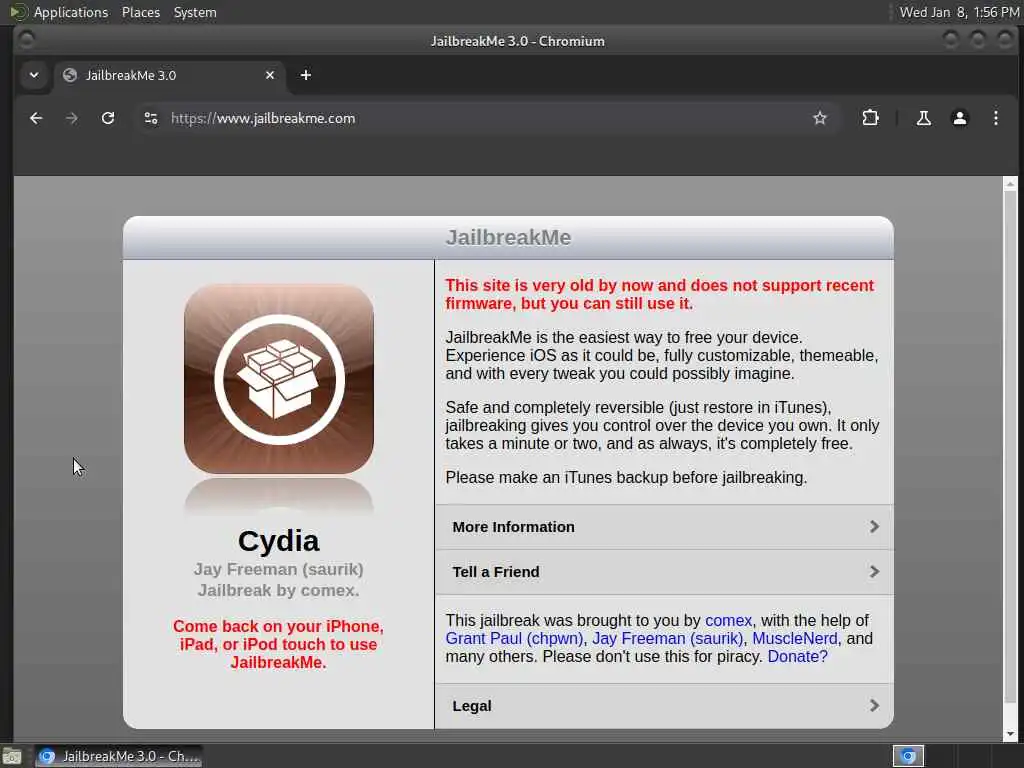Screen dimensions: 1024x768
Task: Click the applications menu logo icon
Action: click(18, 12)
